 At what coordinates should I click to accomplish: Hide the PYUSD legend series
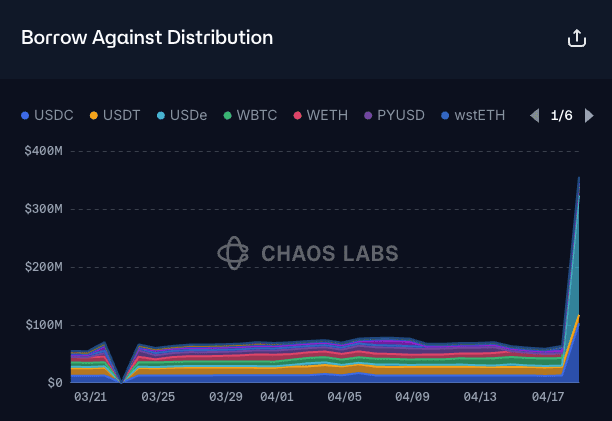(394, 115)
